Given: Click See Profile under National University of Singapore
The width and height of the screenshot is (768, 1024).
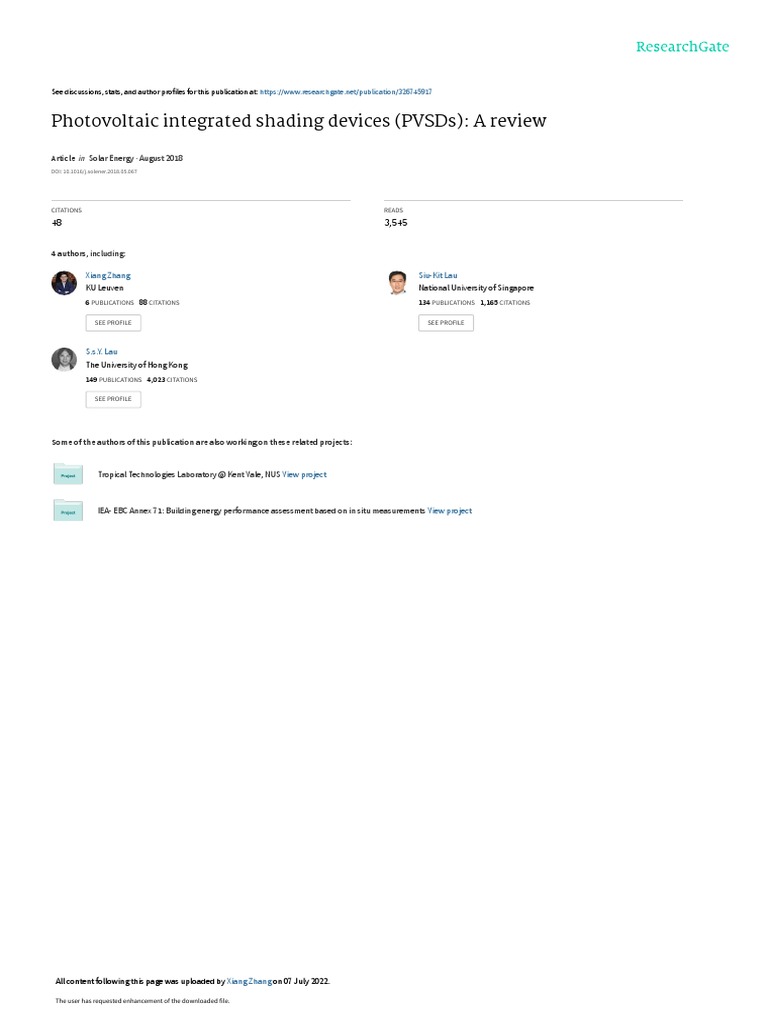Looking at the screenshot, I should (446, 323).
